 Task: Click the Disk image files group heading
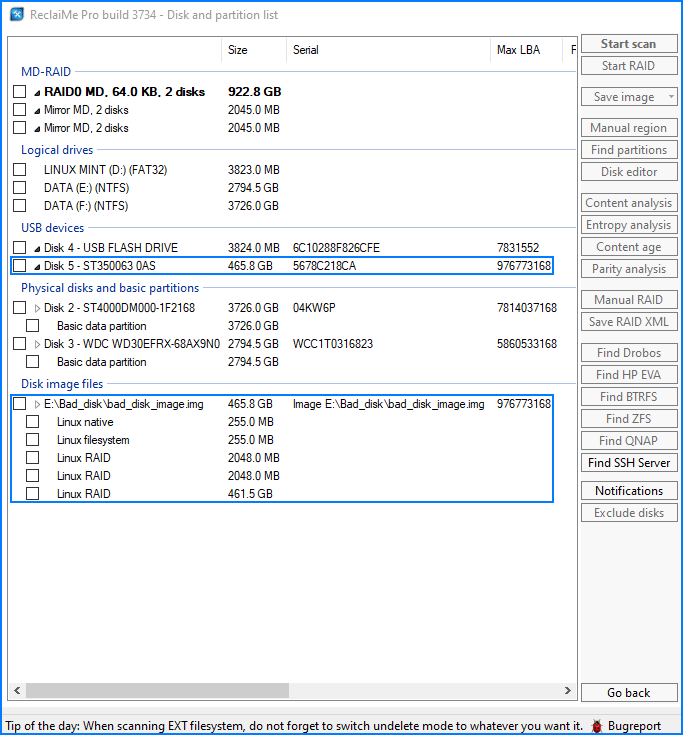[62, 384]
